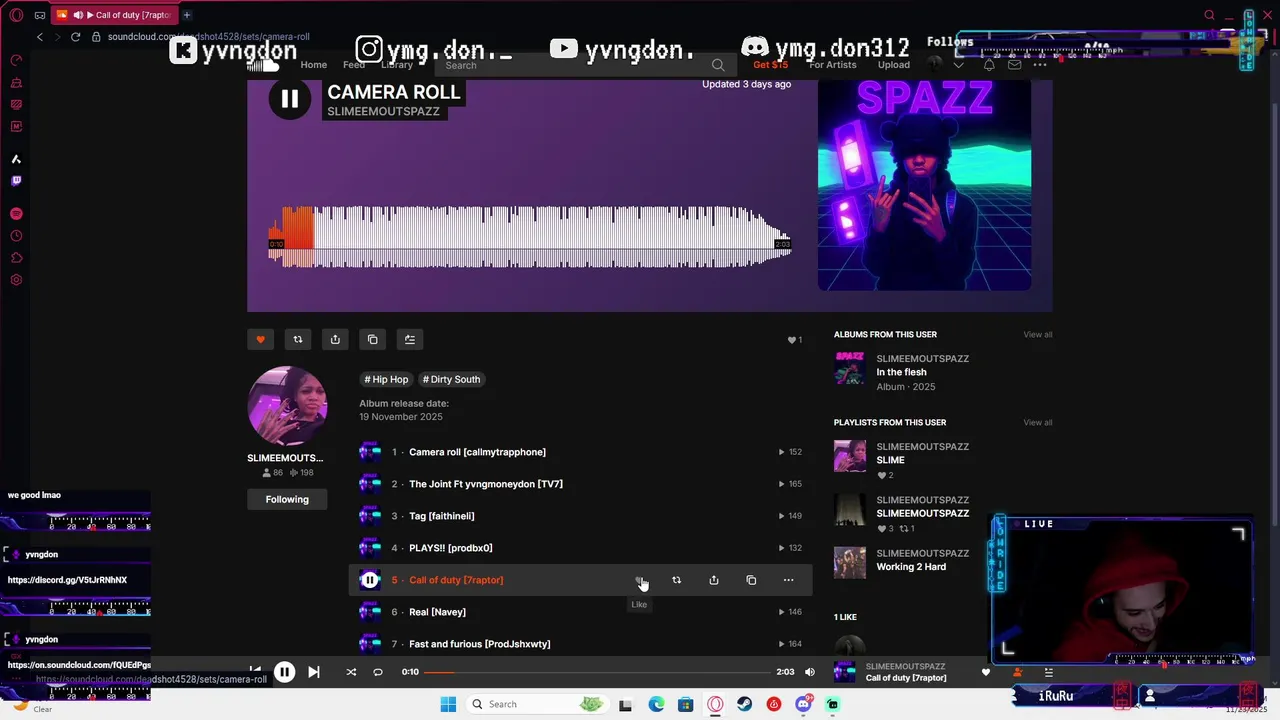Toggle the Following button for SLIMEEMOUTSPAZZ
This screenshot has height=720, width=1280.
pyautogui.click(x=287, y=499)
